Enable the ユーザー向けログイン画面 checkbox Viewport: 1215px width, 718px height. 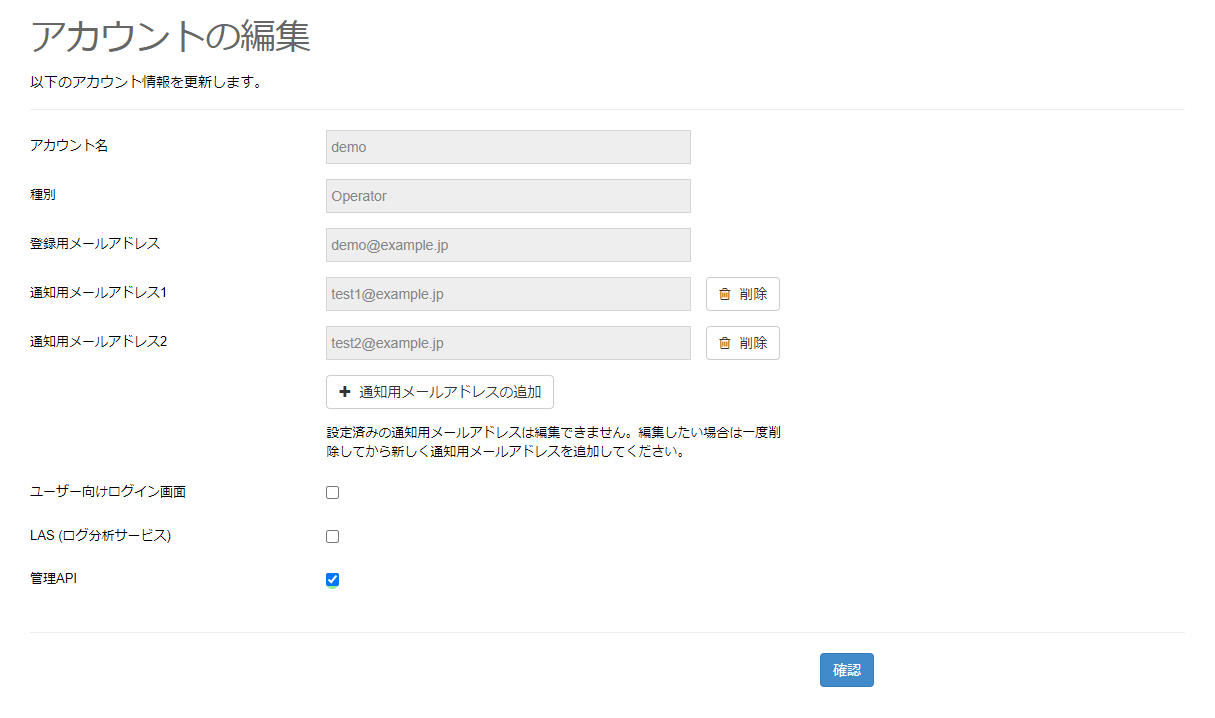332,492
